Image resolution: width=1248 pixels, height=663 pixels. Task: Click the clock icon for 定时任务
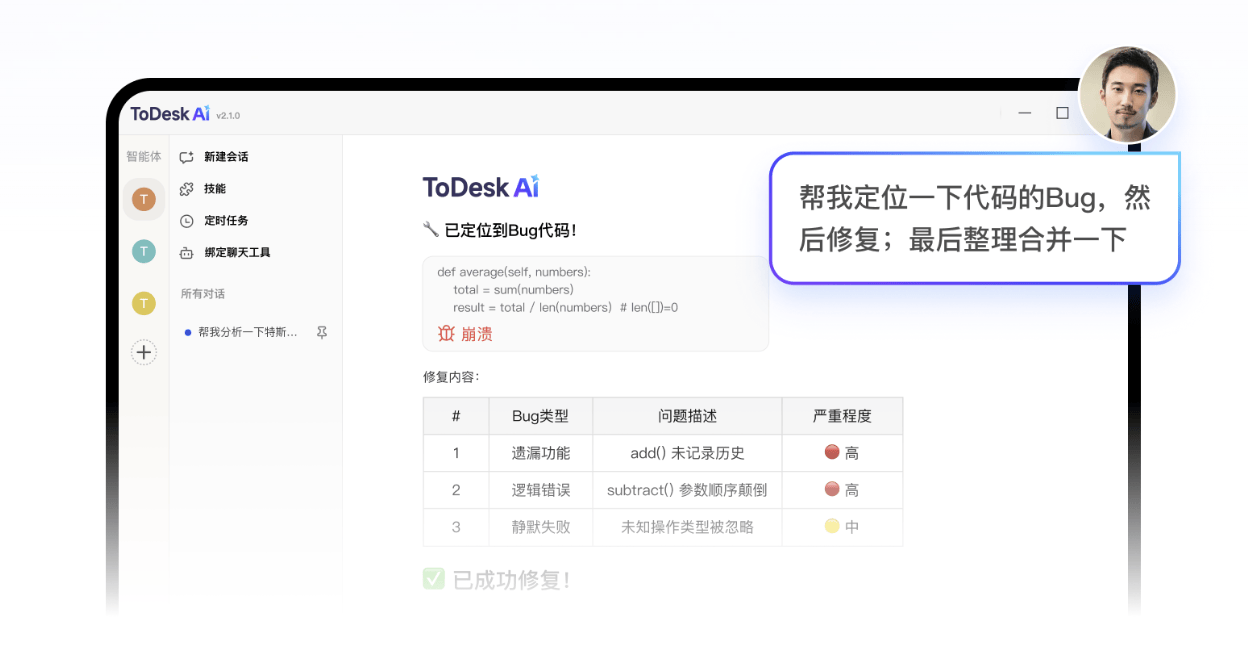(186, 221)
